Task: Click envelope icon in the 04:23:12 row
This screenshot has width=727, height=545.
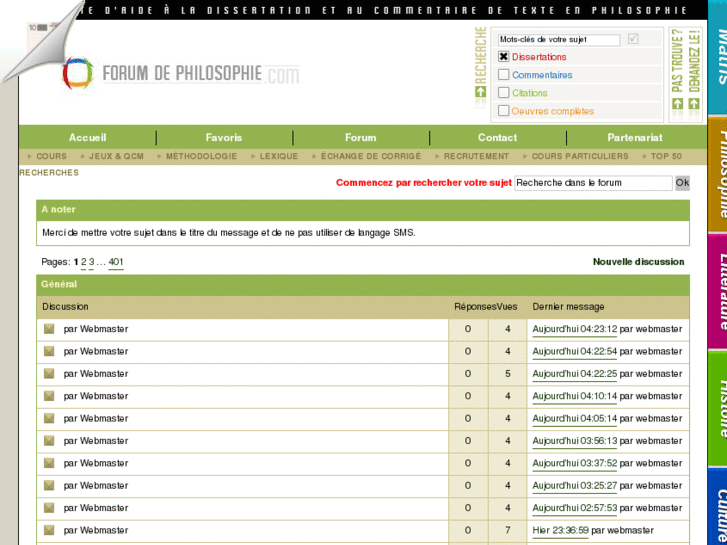Action: pyautogui.click(x=49, y=329)
